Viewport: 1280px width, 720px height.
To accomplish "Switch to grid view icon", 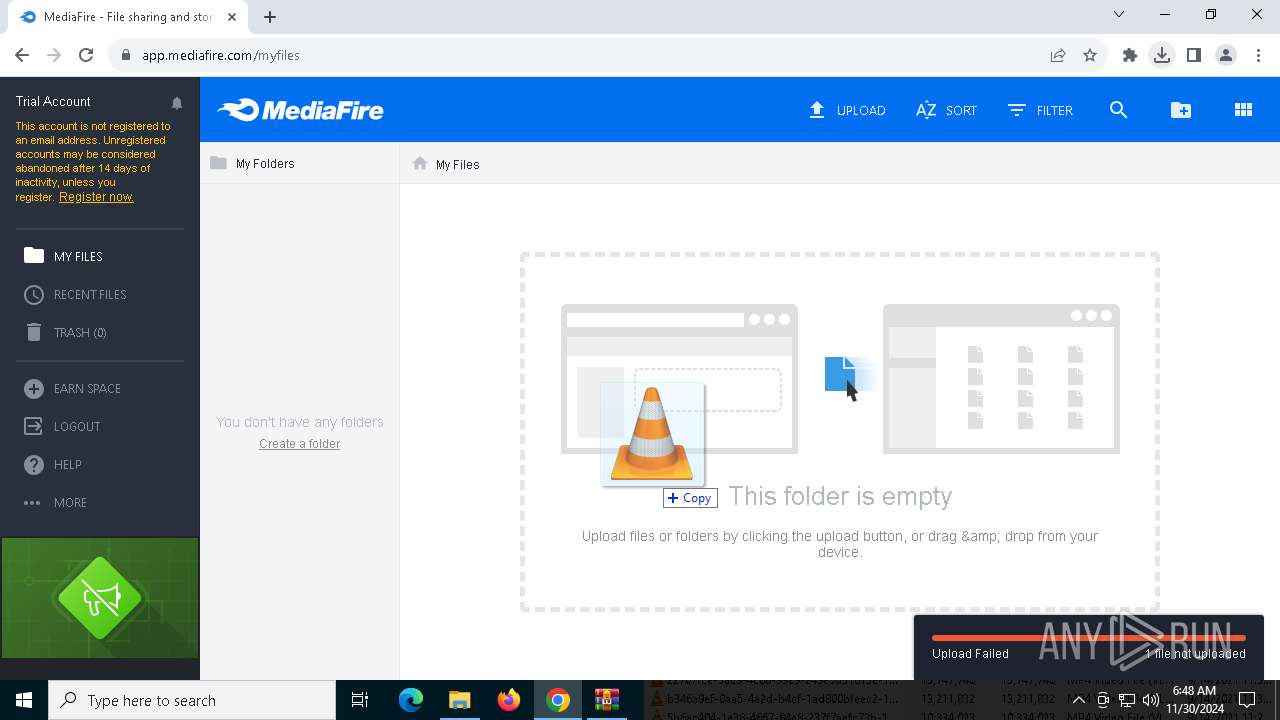I will coord(1243,110).
